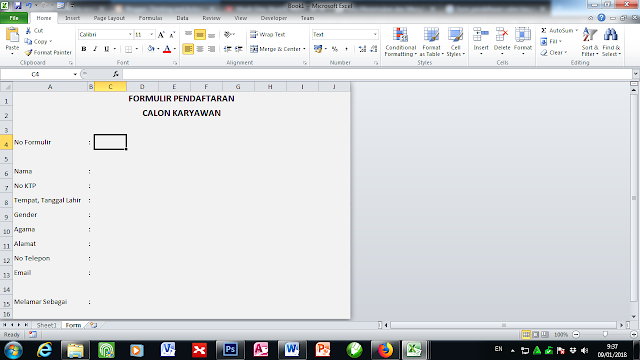Screen dimensions: 640x360
Task: Switch to the Formulas tab
Action: (x=150, y=18)
